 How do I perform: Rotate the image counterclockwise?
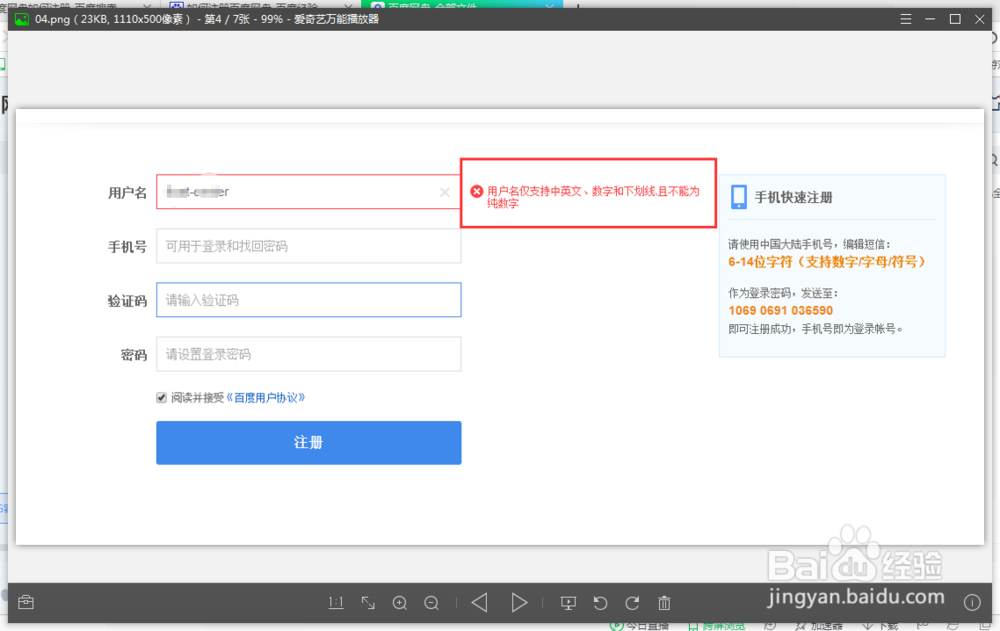click(600, 603)
